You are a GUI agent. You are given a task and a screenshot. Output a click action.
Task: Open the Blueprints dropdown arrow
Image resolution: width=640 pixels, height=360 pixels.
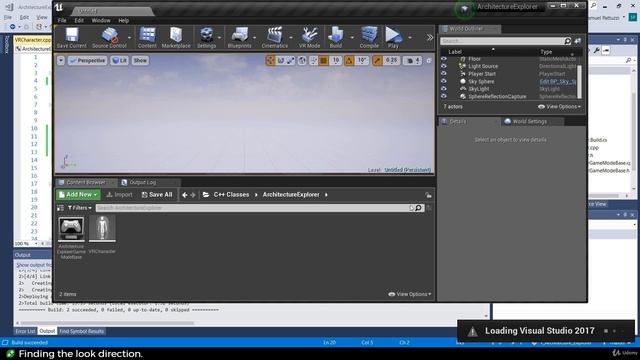[x=255, y=38]
